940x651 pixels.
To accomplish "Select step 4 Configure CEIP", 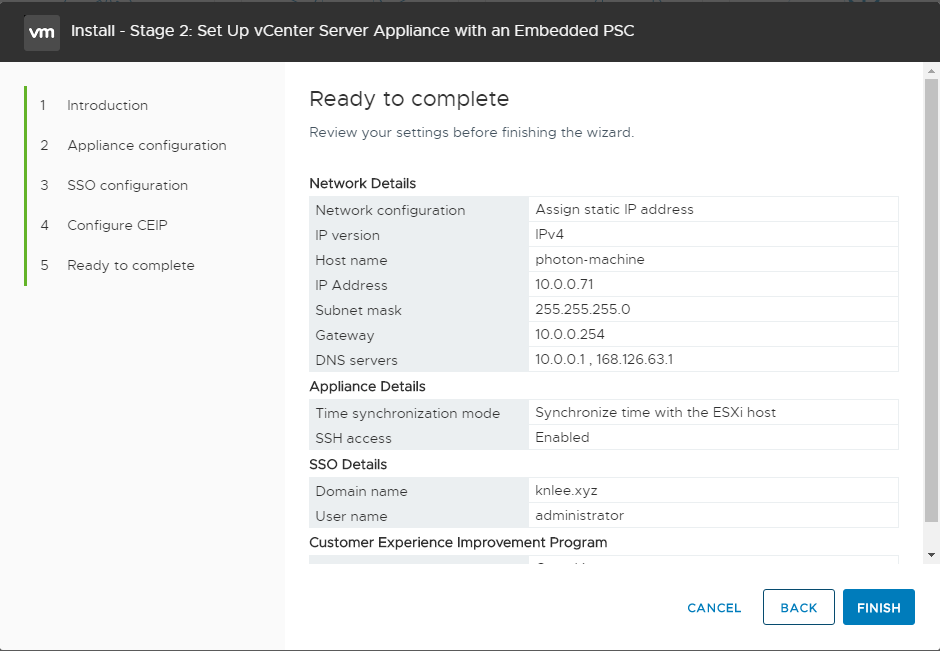I will (117, 225).
